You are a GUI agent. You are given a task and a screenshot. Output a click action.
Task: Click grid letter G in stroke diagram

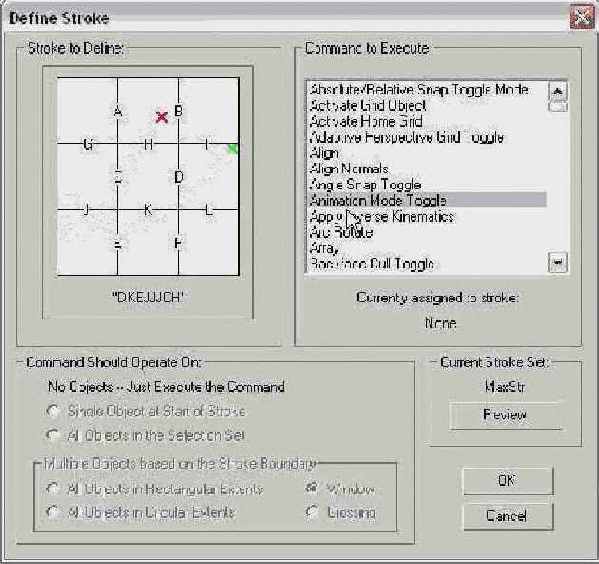(x=88, y=144)
